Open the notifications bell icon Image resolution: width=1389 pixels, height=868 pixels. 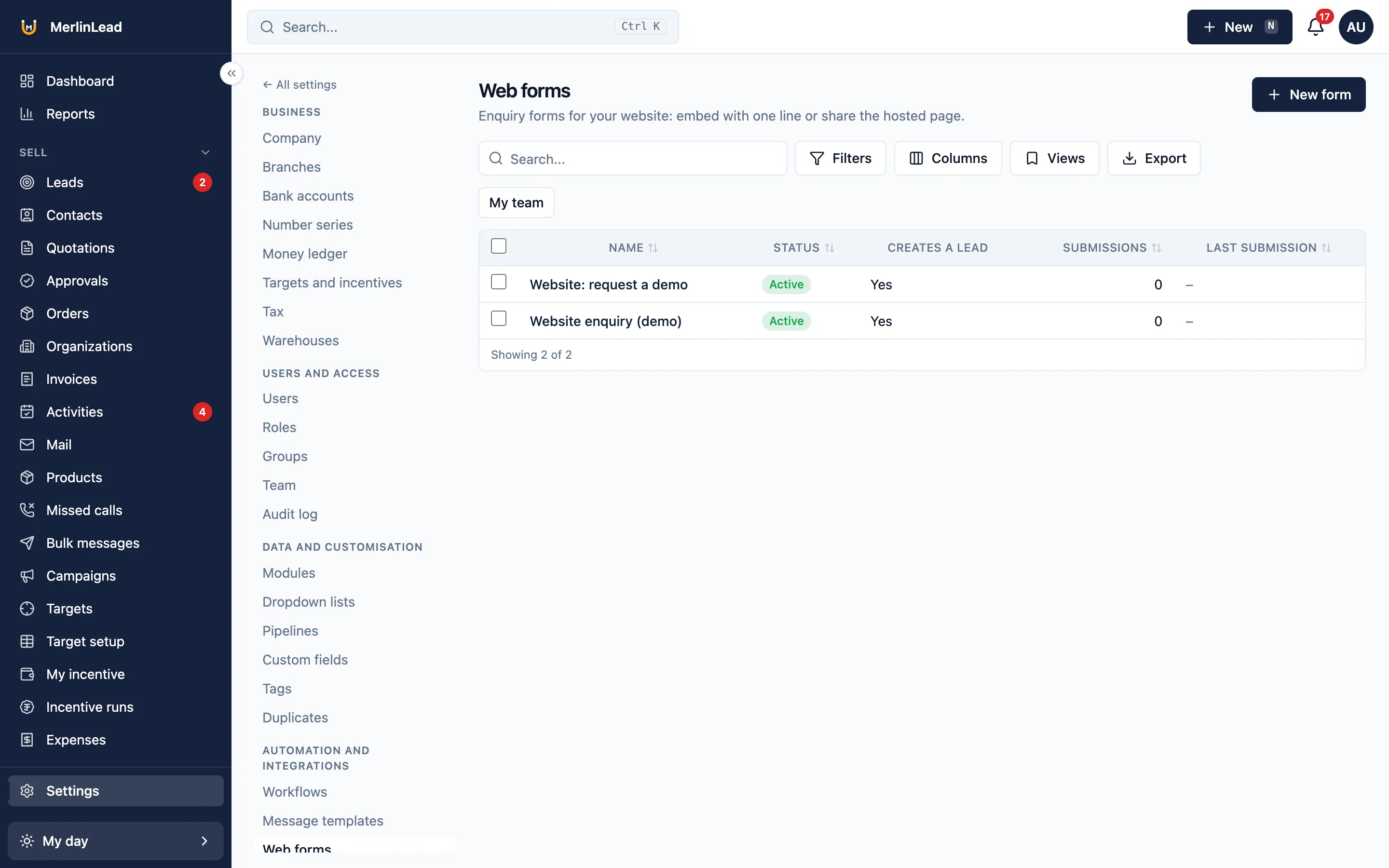click(x=1315, y=27)
